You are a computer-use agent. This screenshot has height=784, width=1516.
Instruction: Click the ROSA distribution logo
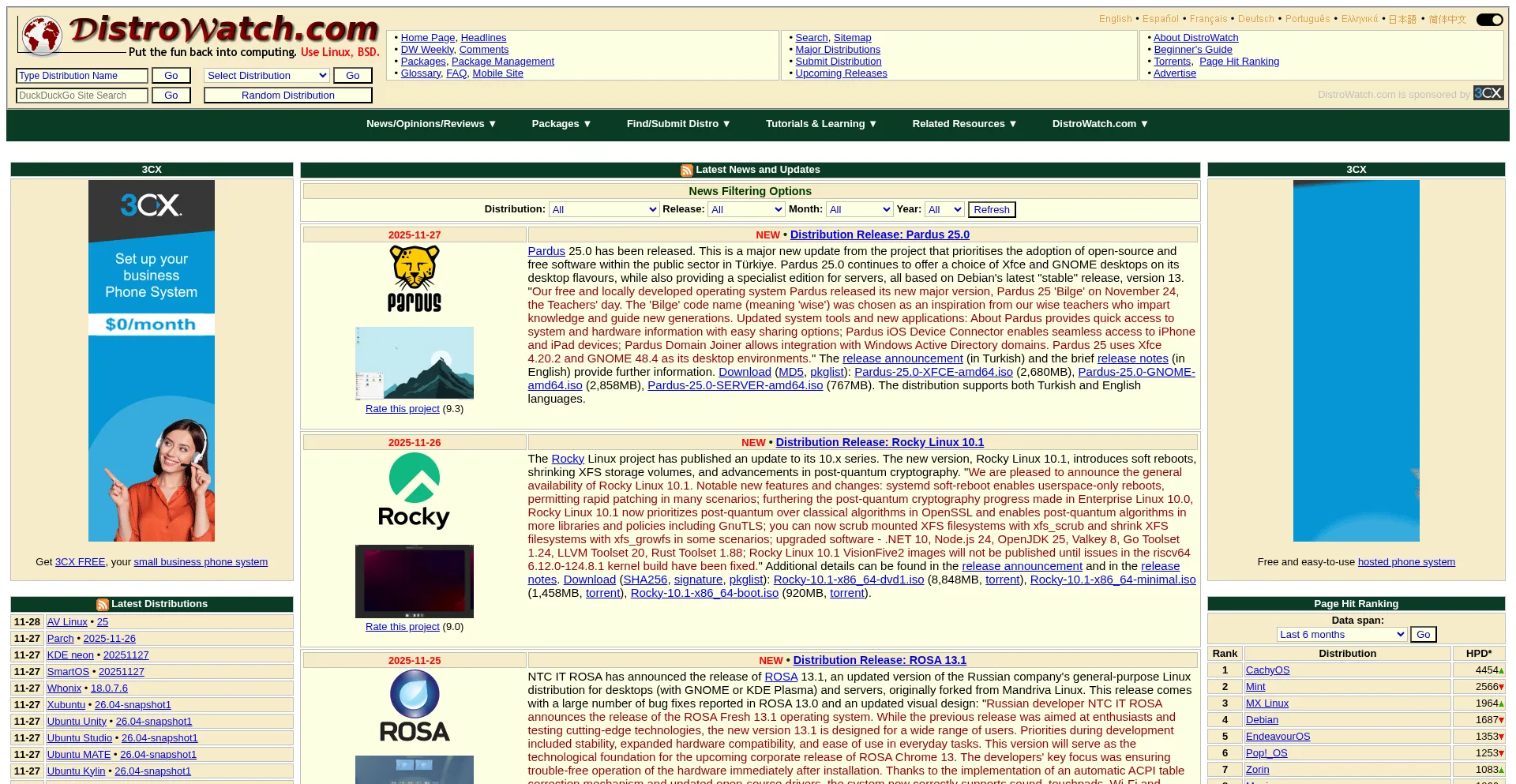[x=414, y=706]
